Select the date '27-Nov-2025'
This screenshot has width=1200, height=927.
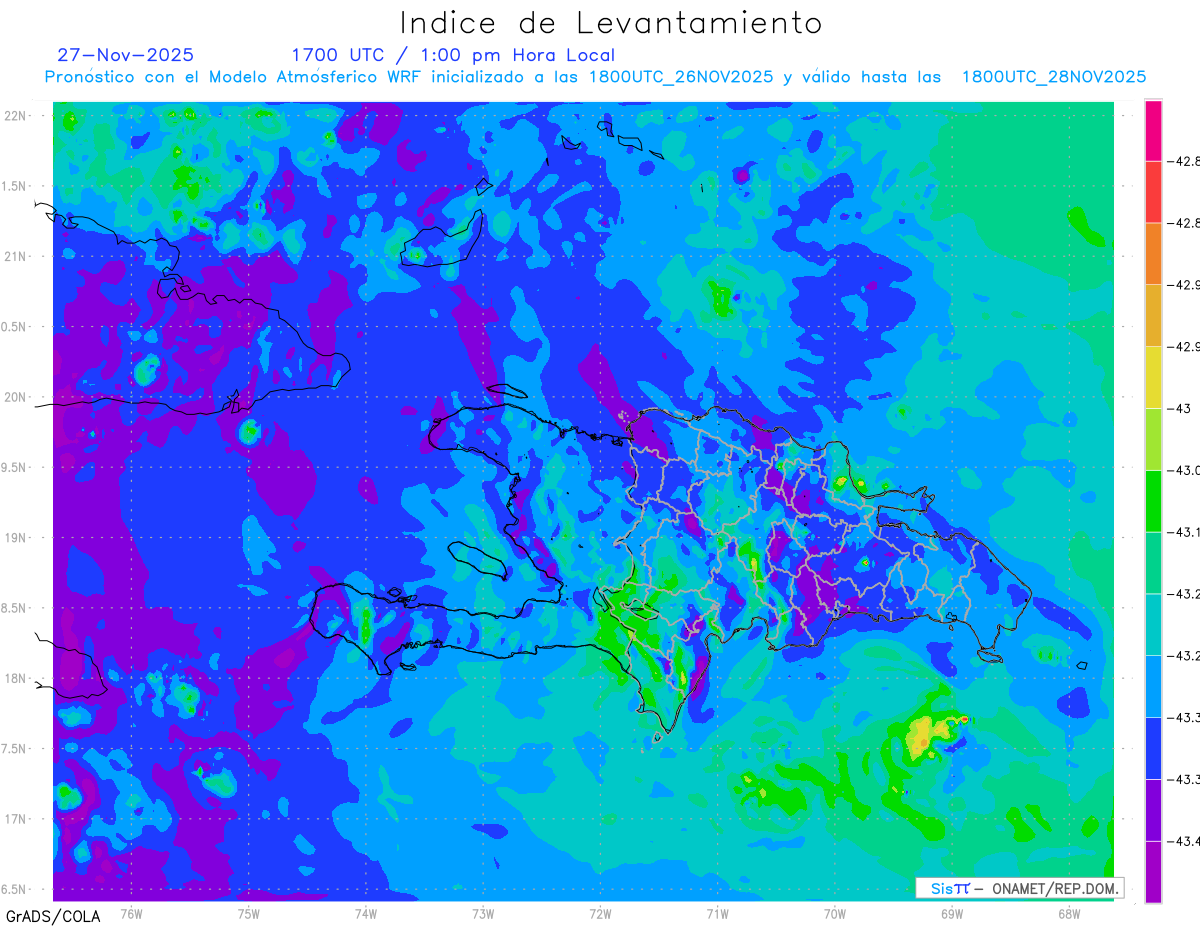click(x=125, y=55)
